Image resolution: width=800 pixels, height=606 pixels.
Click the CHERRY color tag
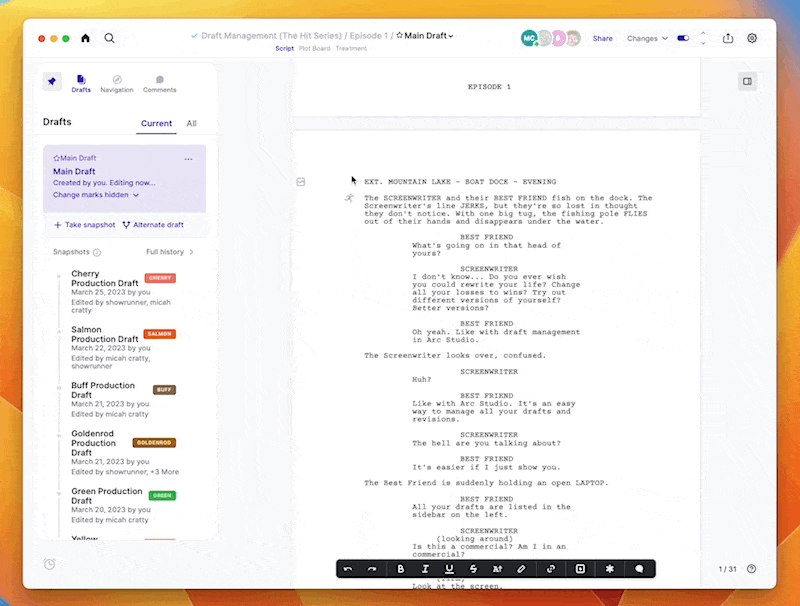point(160,278)
